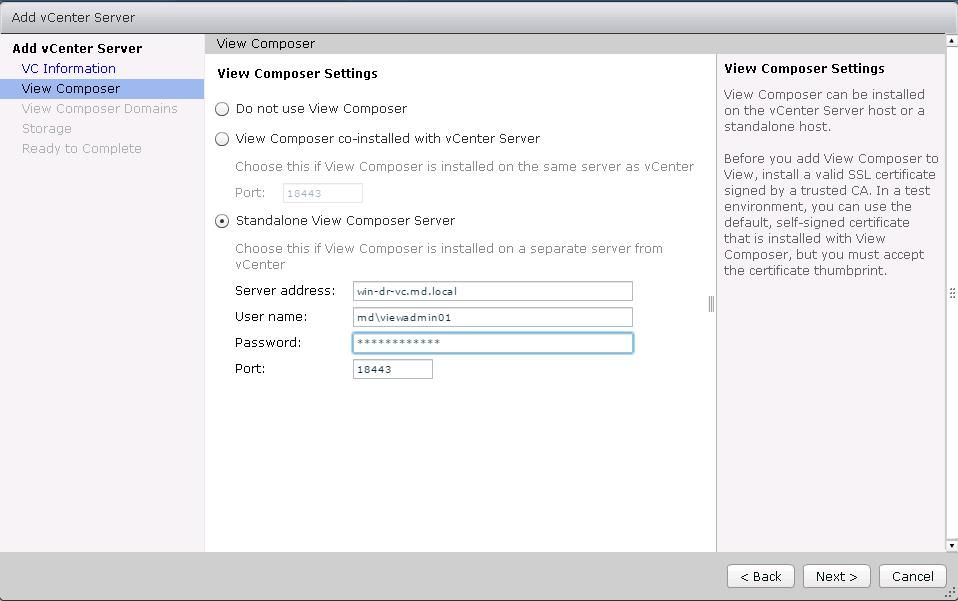Click the Server address input field
The height and width of the screenshot is (601, 958).
(x=493, y=291)
